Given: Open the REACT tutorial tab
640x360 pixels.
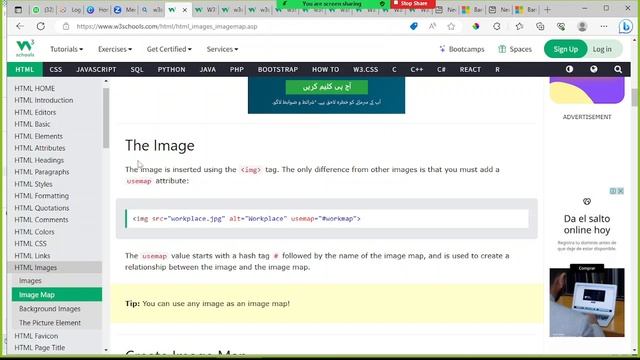Looking at the screenshot, I should (x=470, y=69).
